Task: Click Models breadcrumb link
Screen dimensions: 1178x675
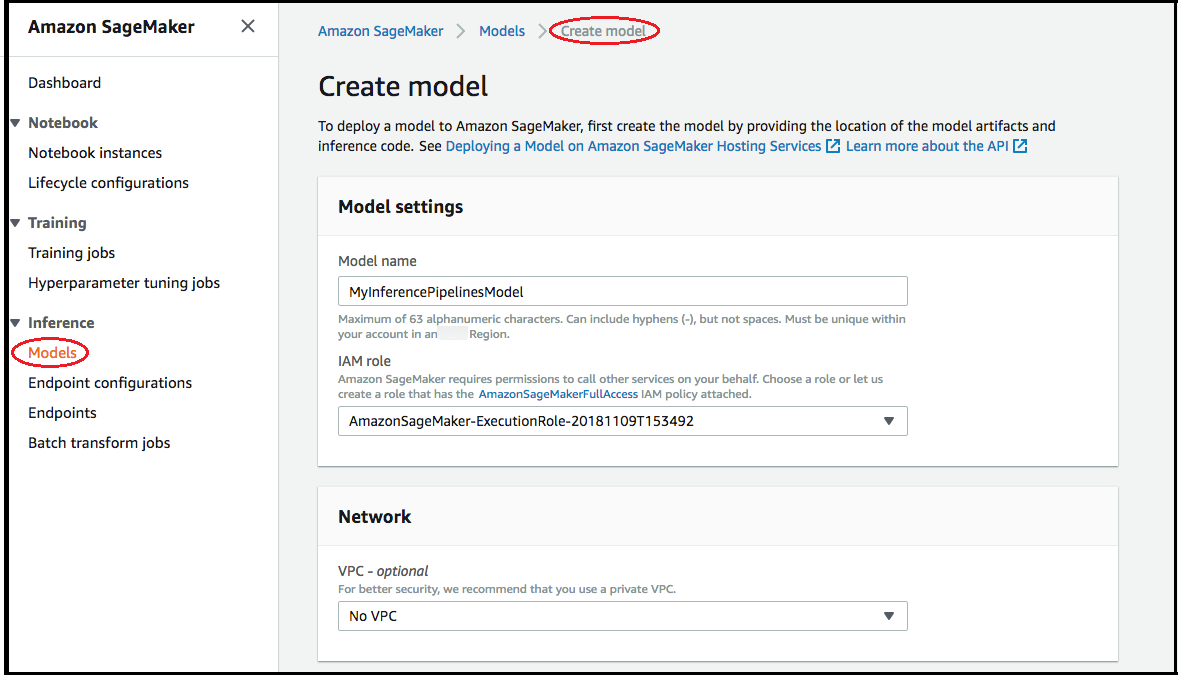Action: 502,31
